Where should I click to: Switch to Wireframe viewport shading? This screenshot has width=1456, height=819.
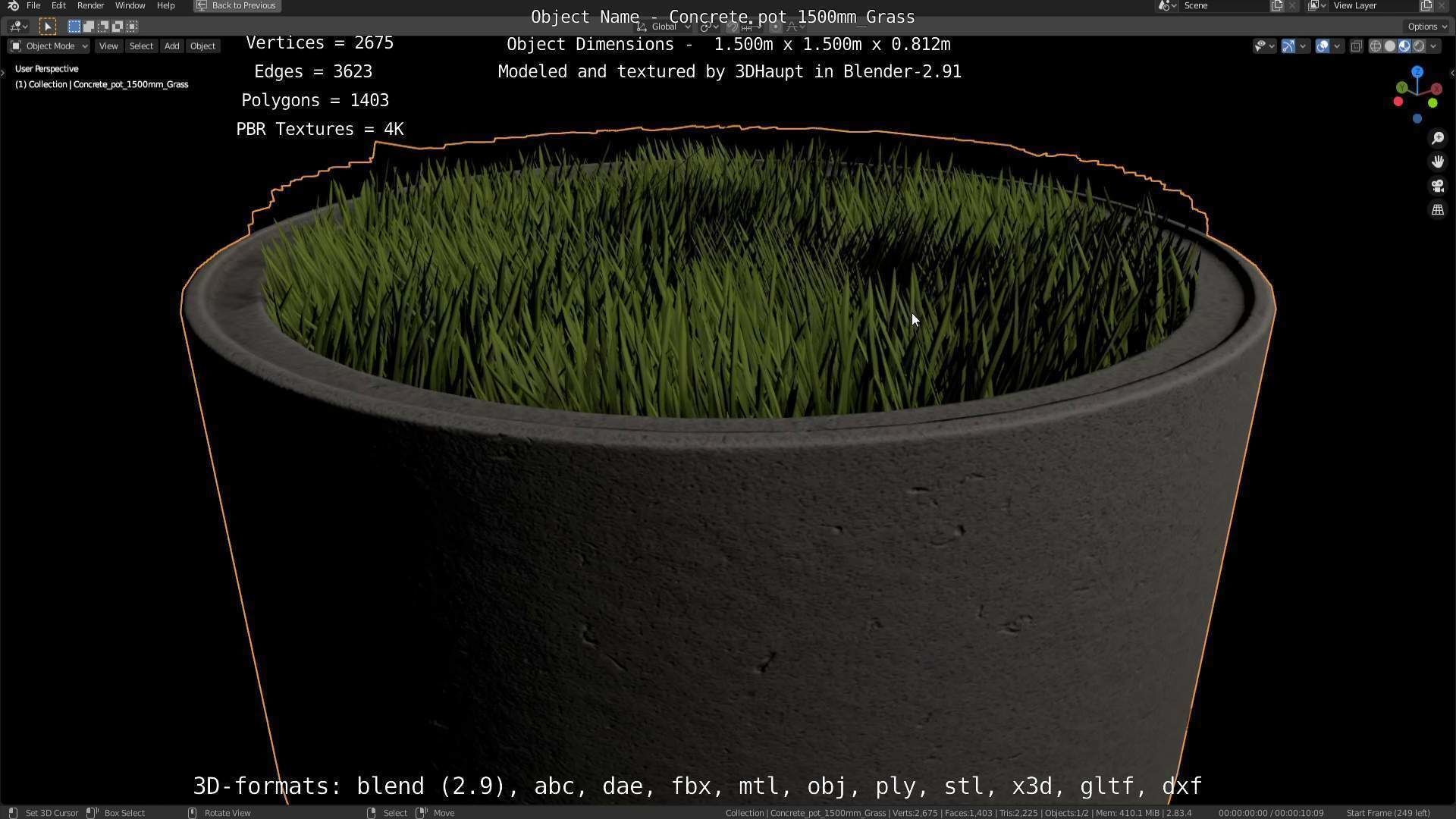coord(1375,46)
